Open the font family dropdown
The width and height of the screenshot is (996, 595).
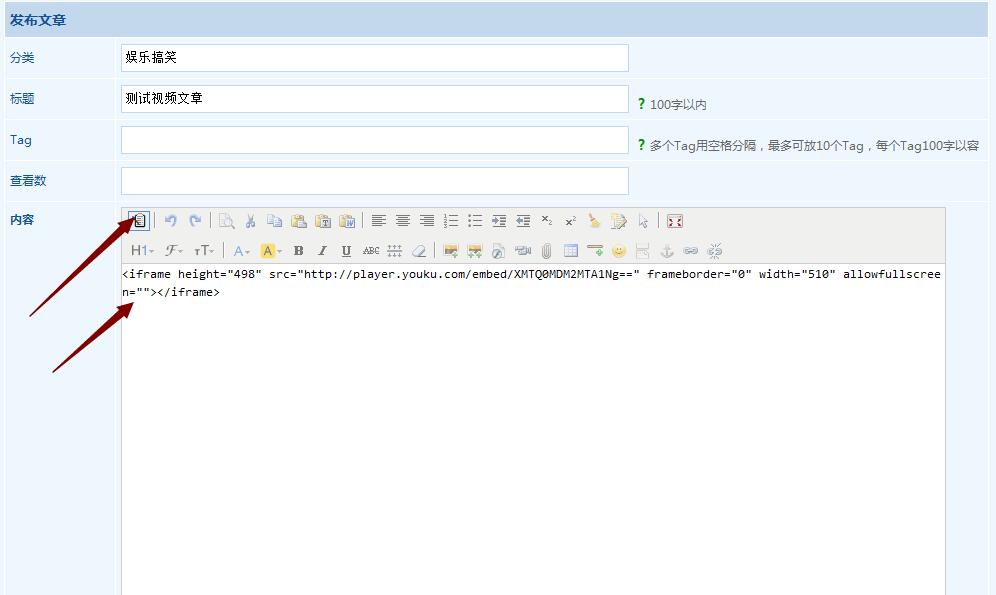click(174, 251)
